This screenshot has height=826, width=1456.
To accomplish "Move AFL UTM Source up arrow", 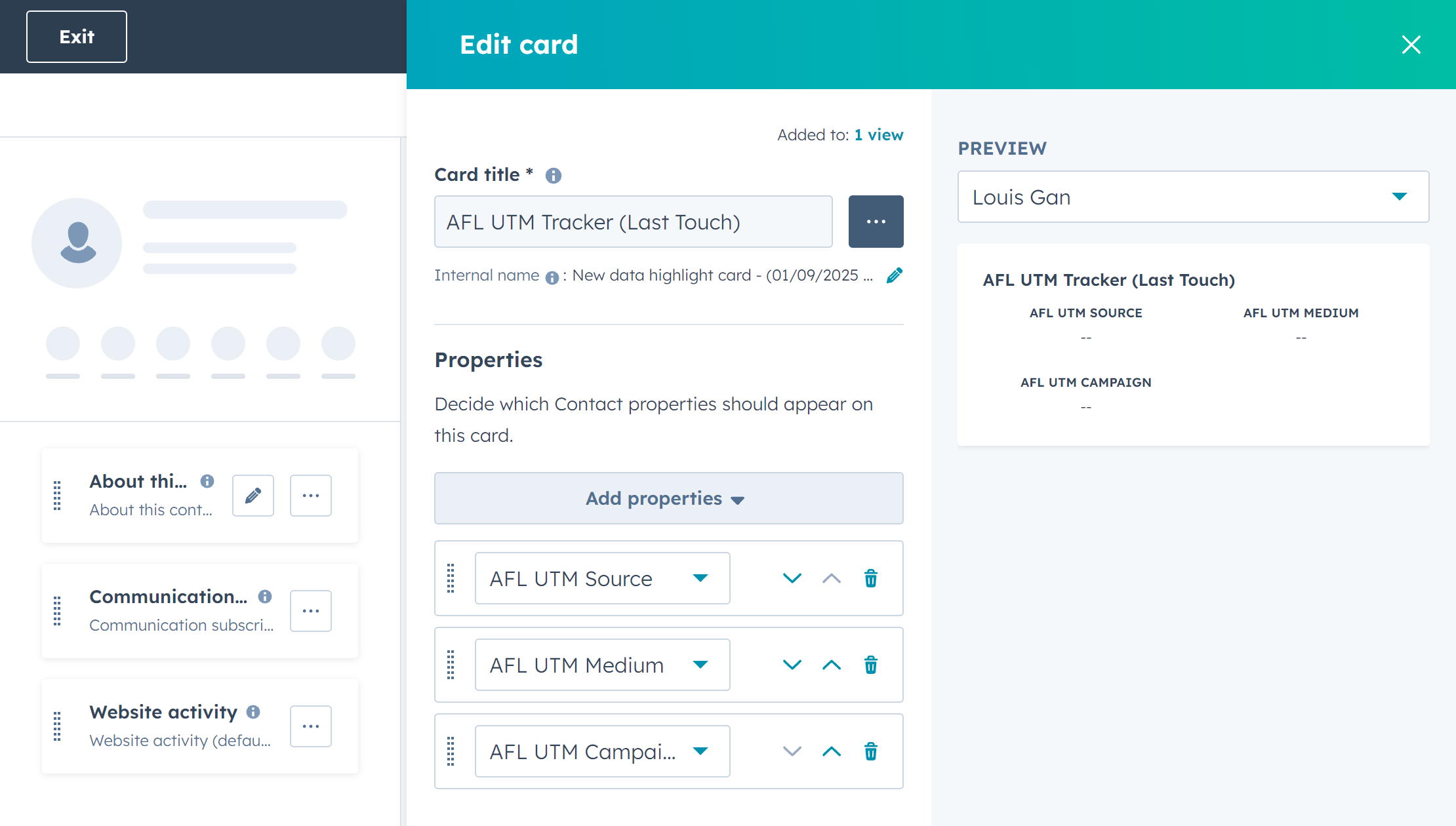I will click(x=832, y=578).
